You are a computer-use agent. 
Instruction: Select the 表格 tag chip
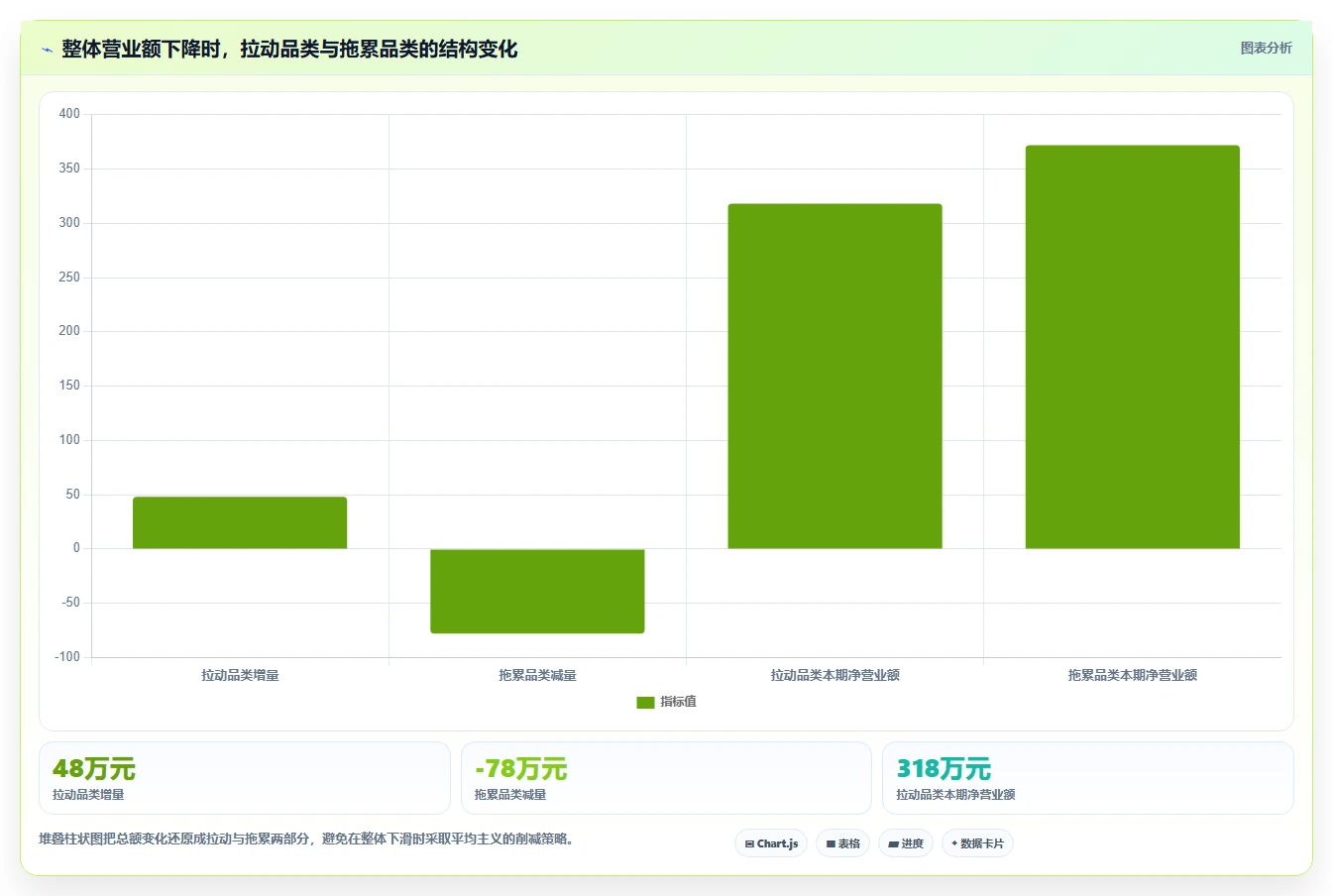[x=842, y=843]
